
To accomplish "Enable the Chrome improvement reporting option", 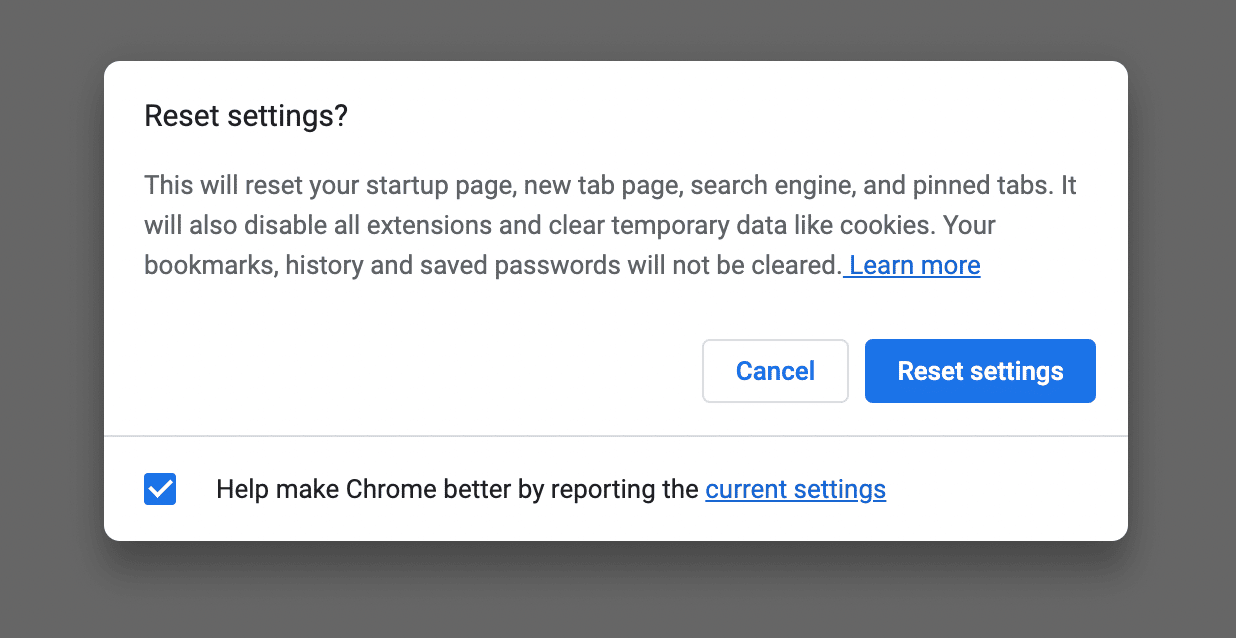I will [x=159, y=489].
